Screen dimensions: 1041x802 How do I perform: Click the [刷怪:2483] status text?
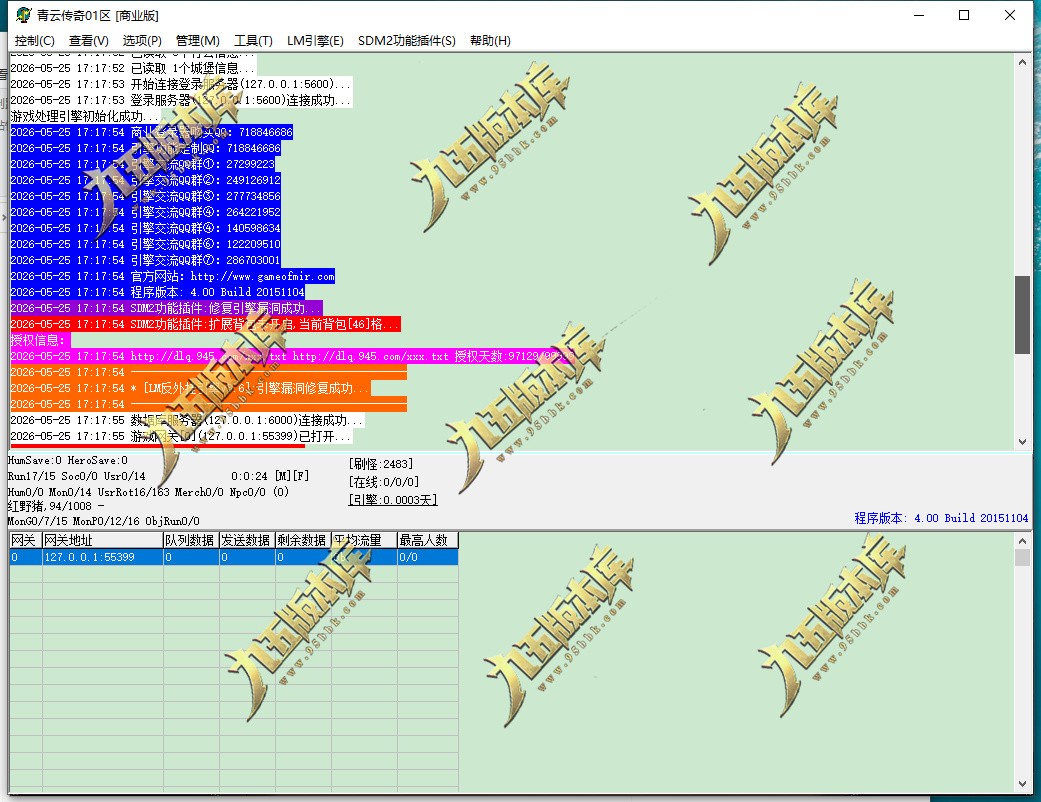(x=381, y=463)
